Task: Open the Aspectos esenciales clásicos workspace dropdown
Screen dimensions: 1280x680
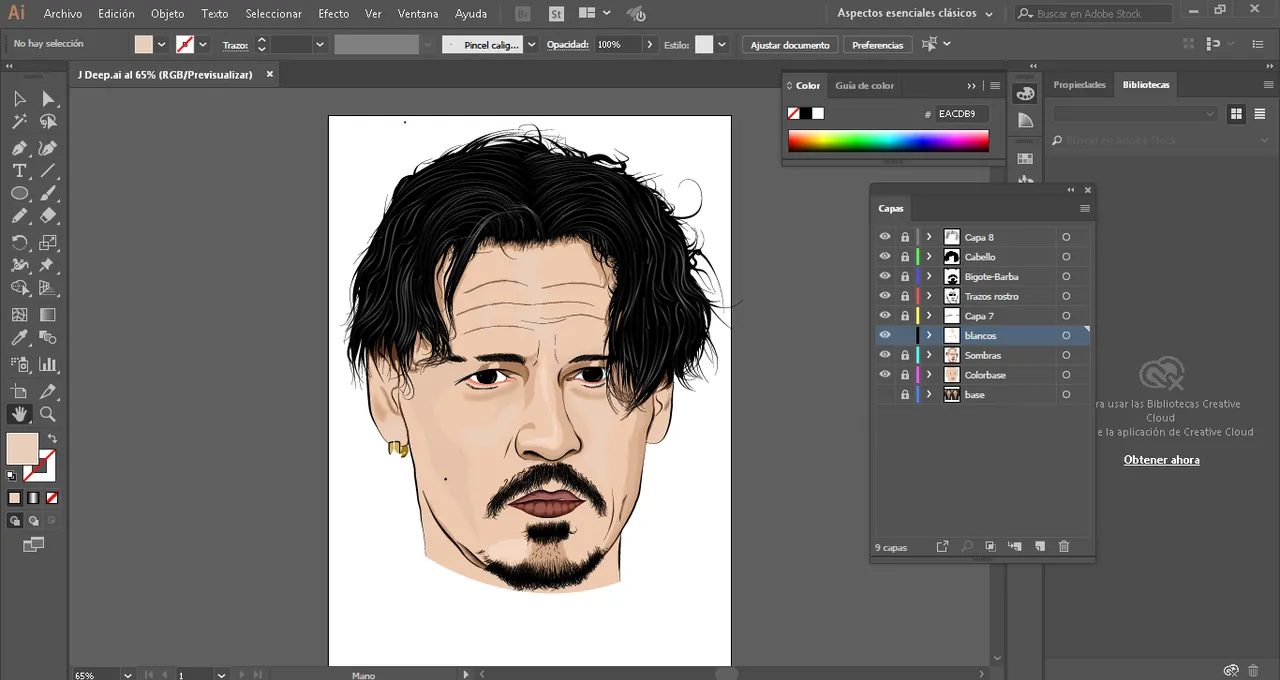Action: pos(915,14)
